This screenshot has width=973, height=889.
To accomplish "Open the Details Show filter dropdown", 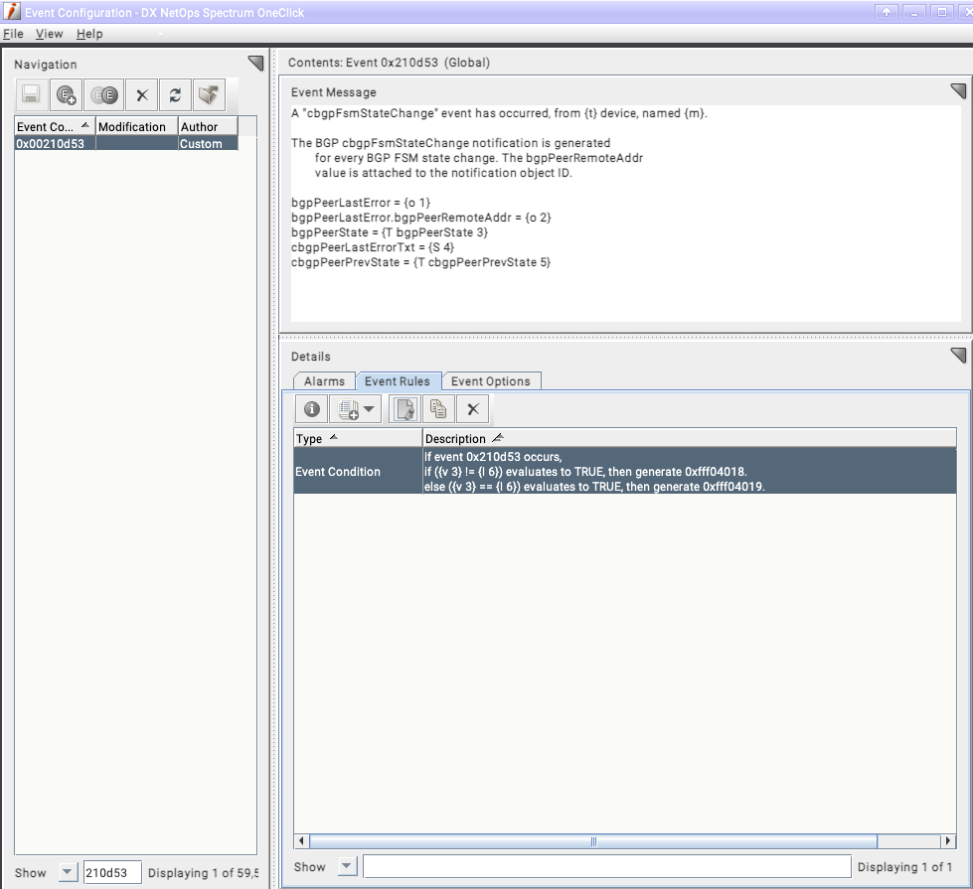I will tap(345, 865).
